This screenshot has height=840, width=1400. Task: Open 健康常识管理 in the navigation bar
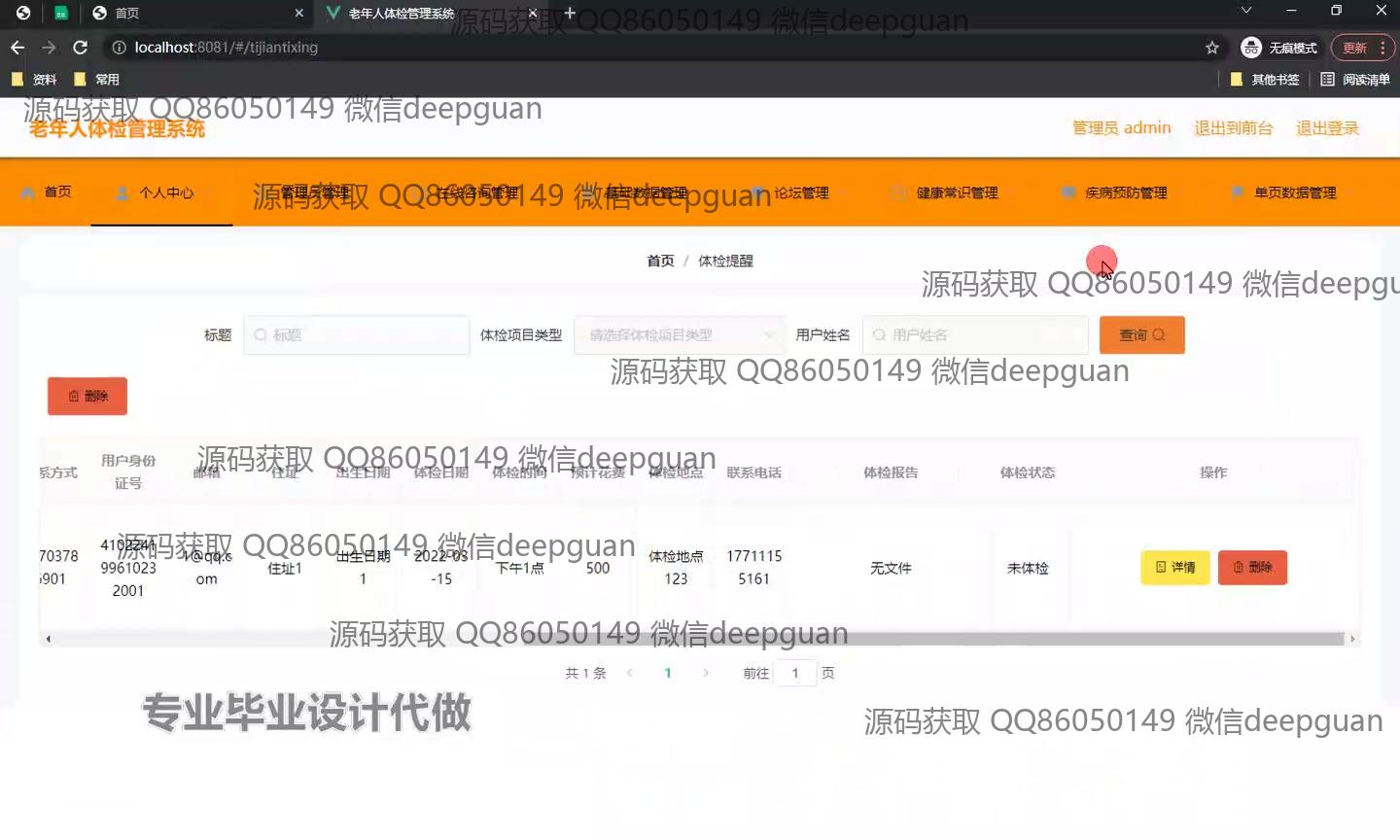(957, 192)
